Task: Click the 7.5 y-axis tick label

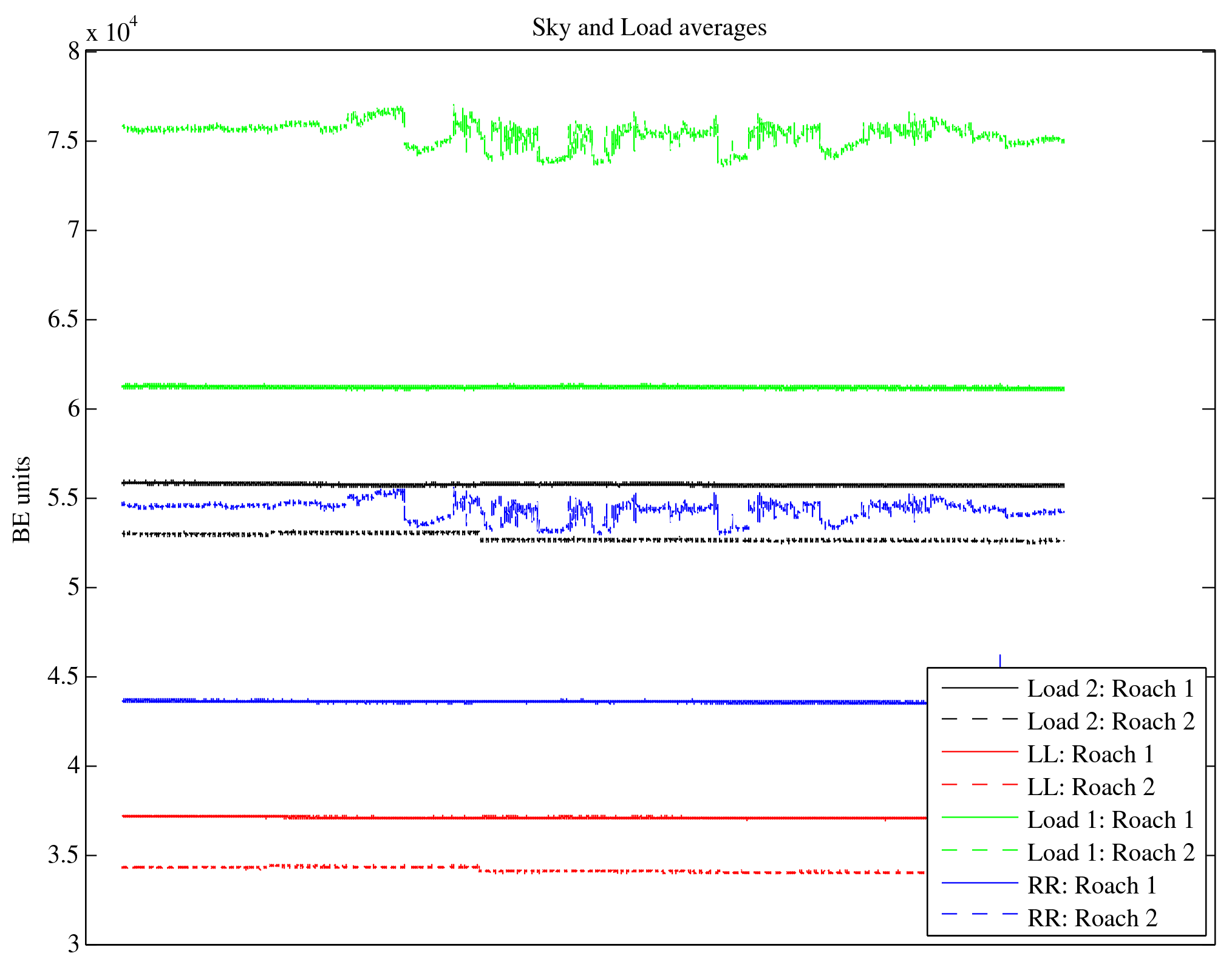Action: tap(64, 141)
